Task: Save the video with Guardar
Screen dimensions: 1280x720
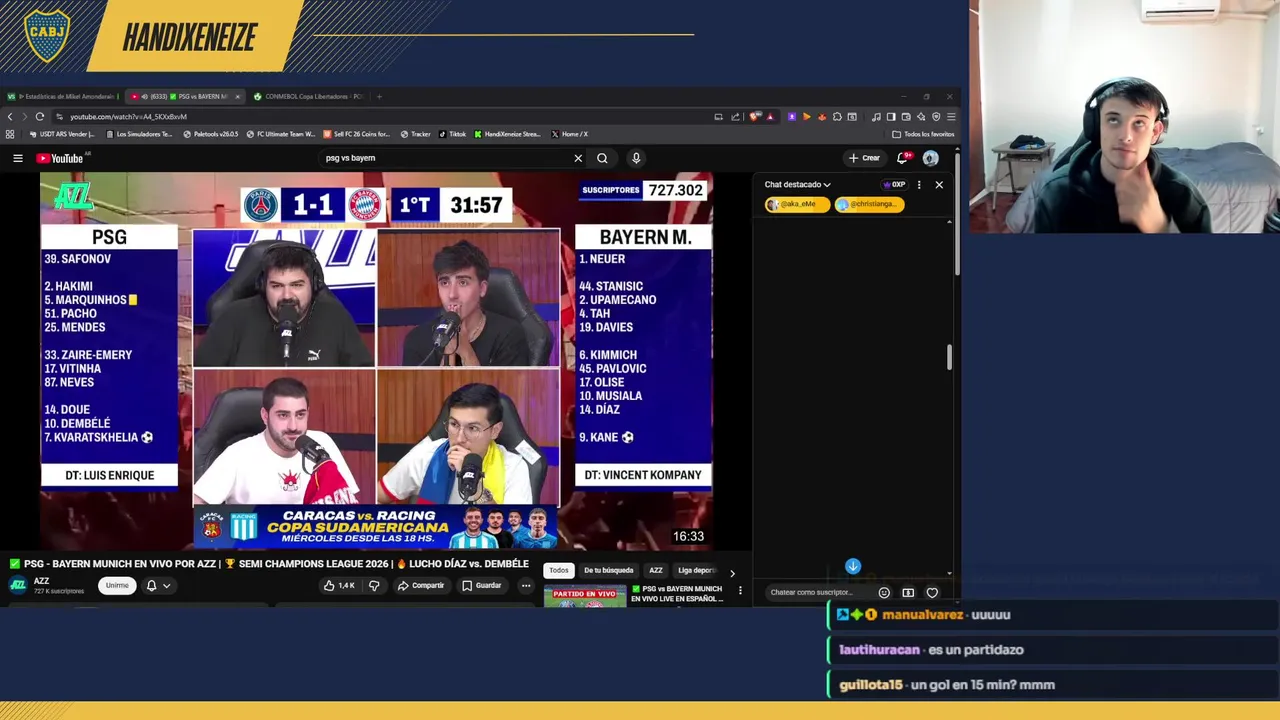Action: pos(481,585)
